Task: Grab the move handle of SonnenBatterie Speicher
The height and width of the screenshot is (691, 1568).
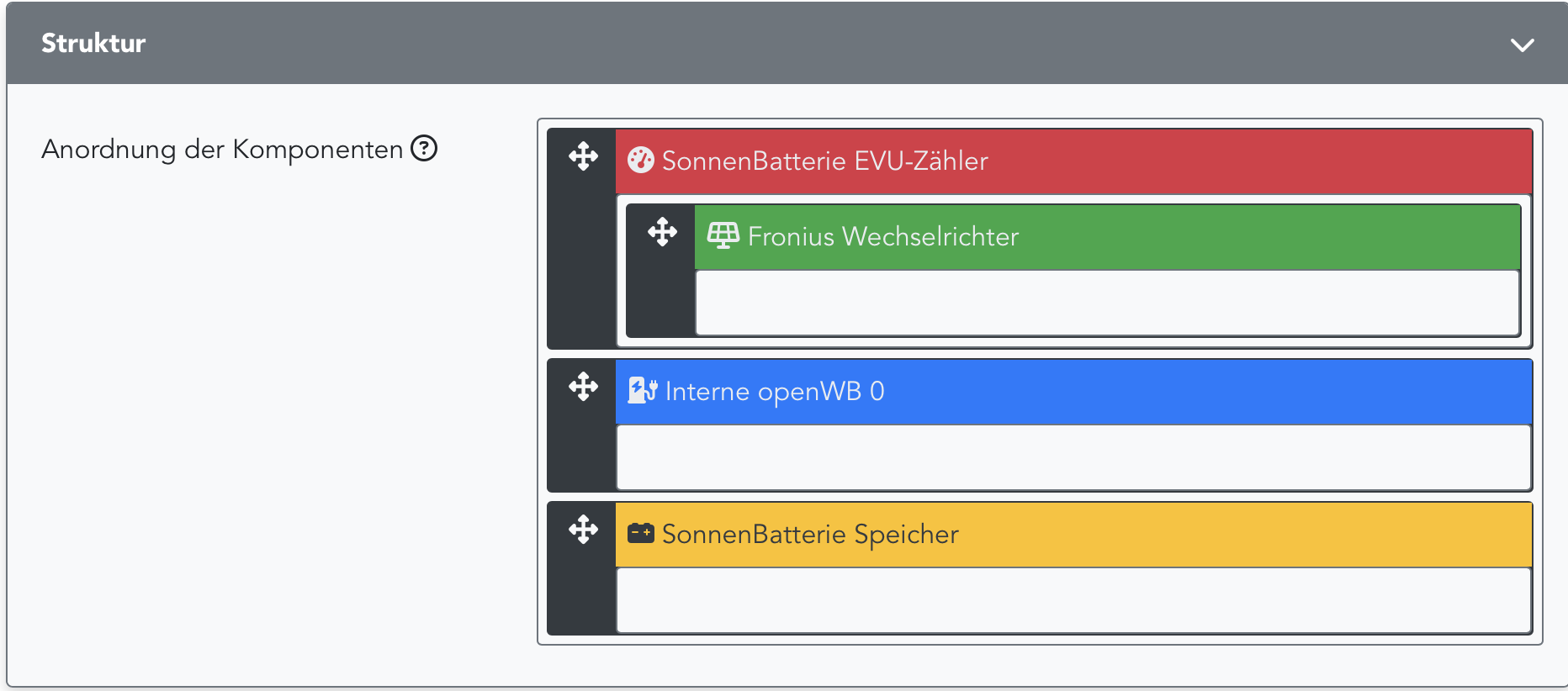Action: click(x=582, y=530)
